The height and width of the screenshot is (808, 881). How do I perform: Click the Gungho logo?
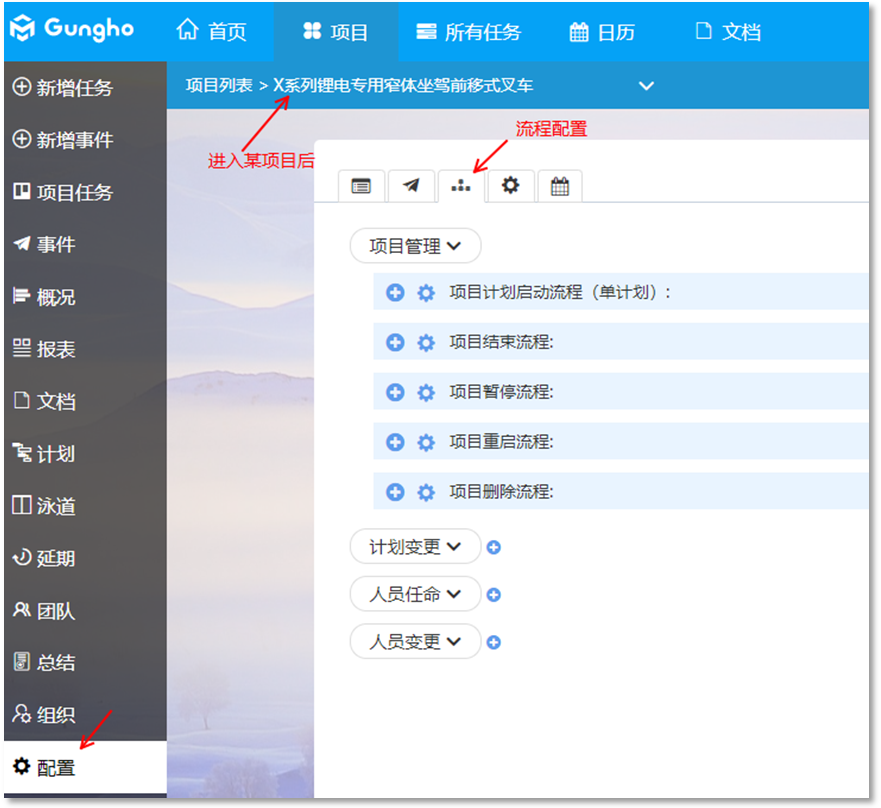click(x=72, y=28)
